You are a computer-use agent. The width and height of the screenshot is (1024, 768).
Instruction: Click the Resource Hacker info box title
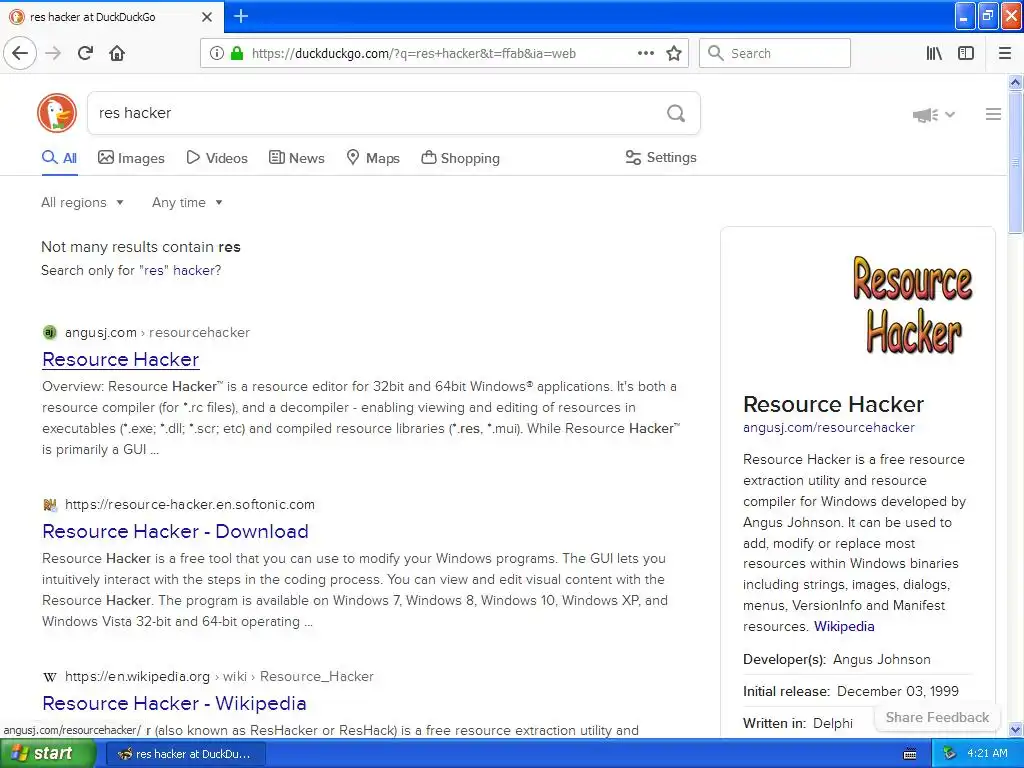[x=833, y=404]
